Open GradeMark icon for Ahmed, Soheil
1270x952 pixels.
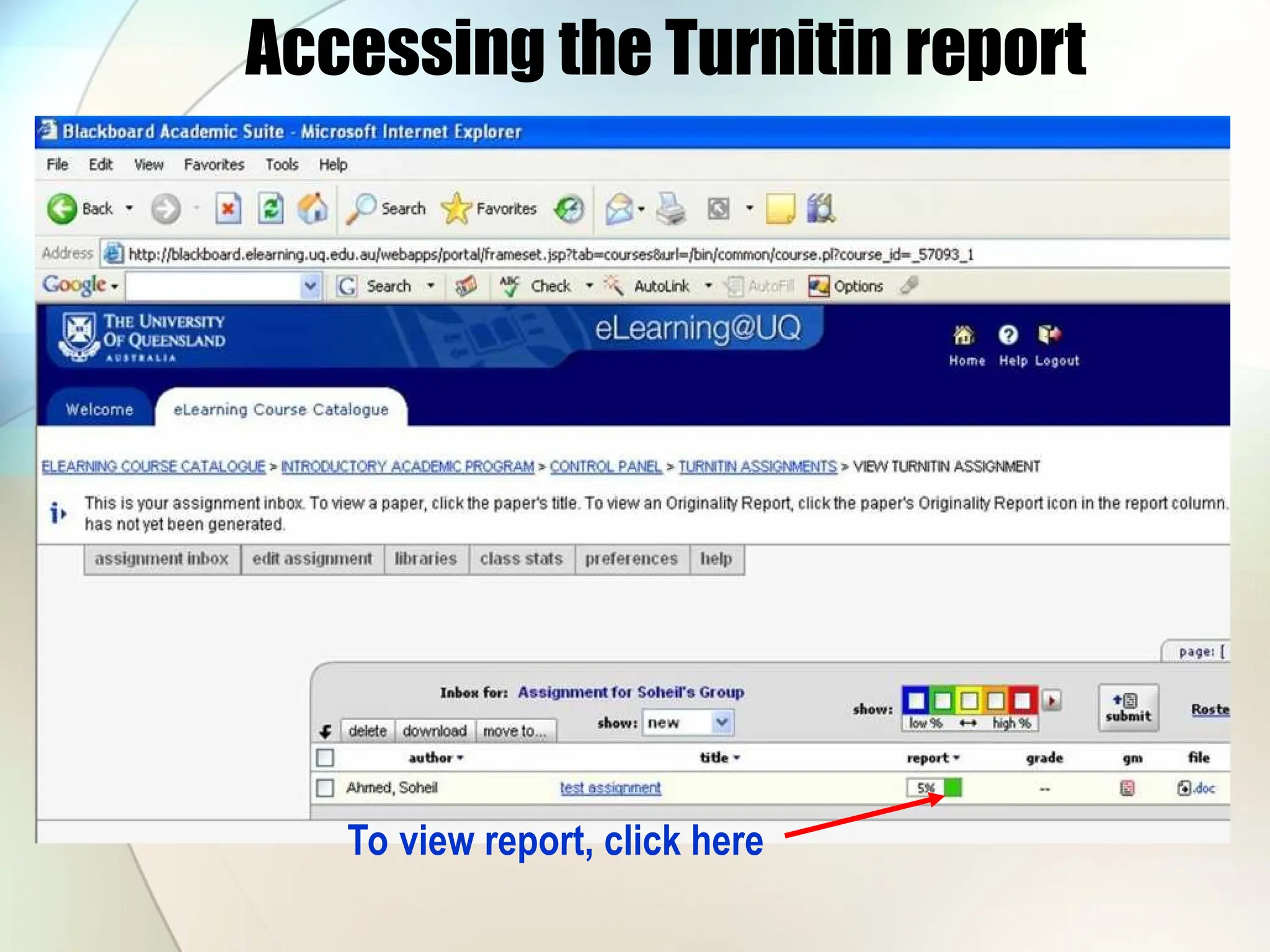pyautogui.click(x=1127, y=788)
